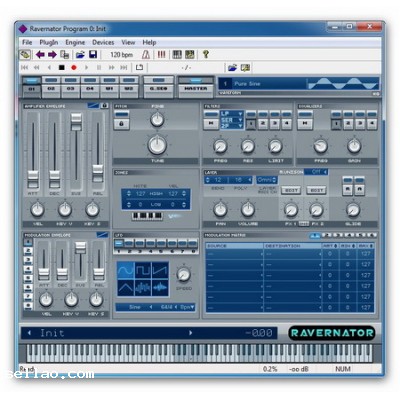Open the folder icon in the transport row
The width and height of the screenshot is (400, 400).
click(x=232, y=68)
